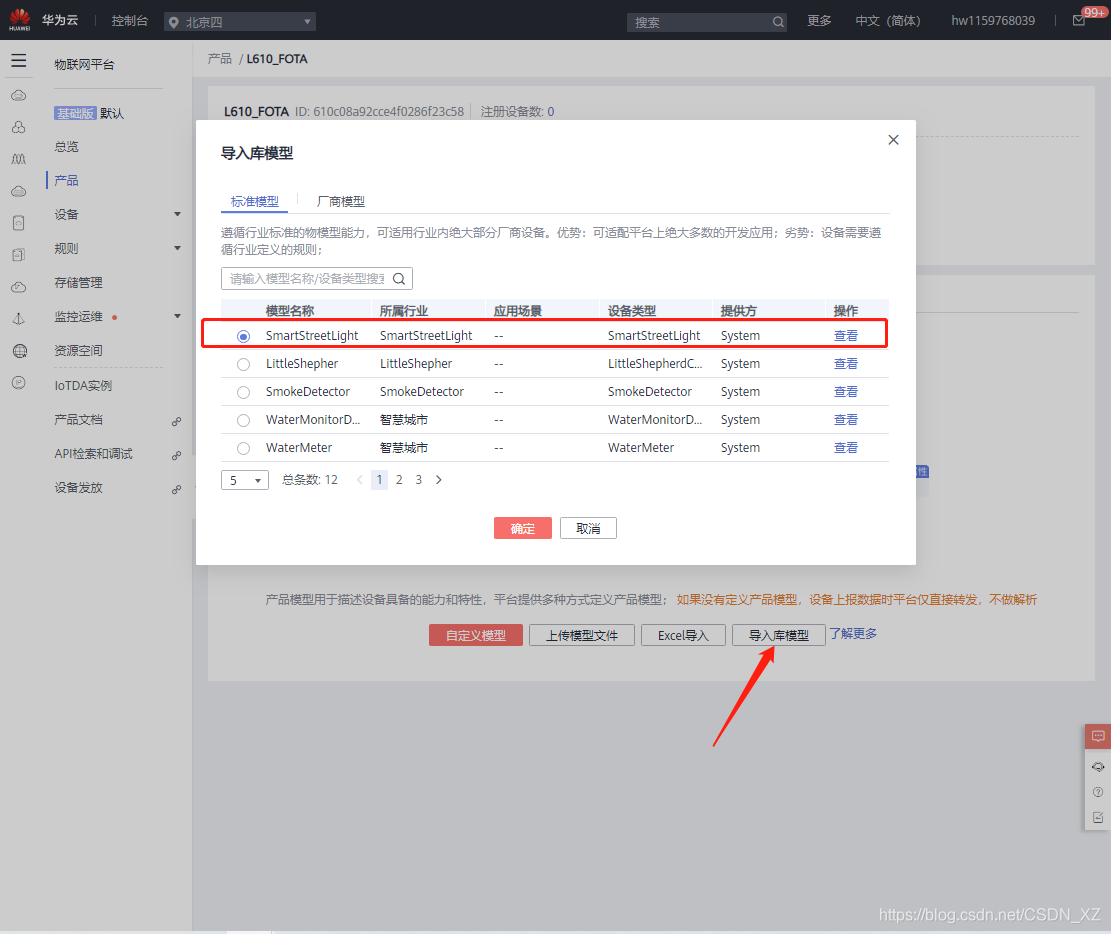Click 查看 link for SmartStreetLight row
The height and width of the screenshot is (934, 1111).
845,336
